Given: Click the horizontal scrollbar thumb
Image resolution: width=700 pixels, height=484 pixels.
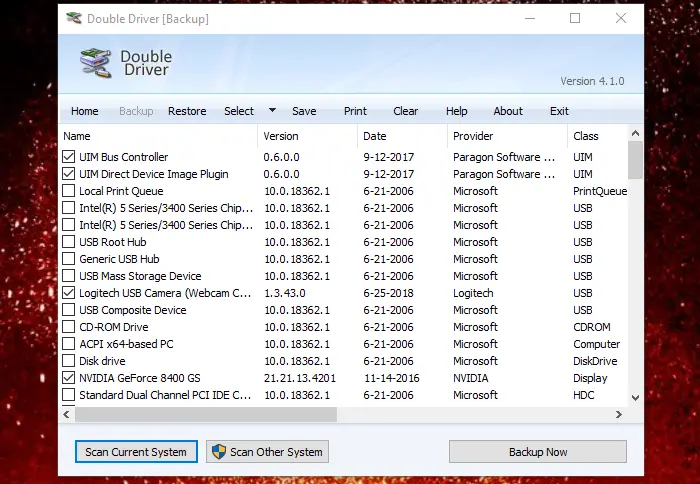Looking at the screenshot, I should (x=206, y=414).
